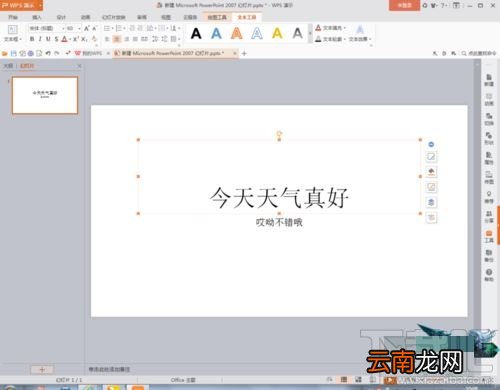500x390 pixels.
Task: Increase the paragraph indent level
Action: click(x=140, y=28)
